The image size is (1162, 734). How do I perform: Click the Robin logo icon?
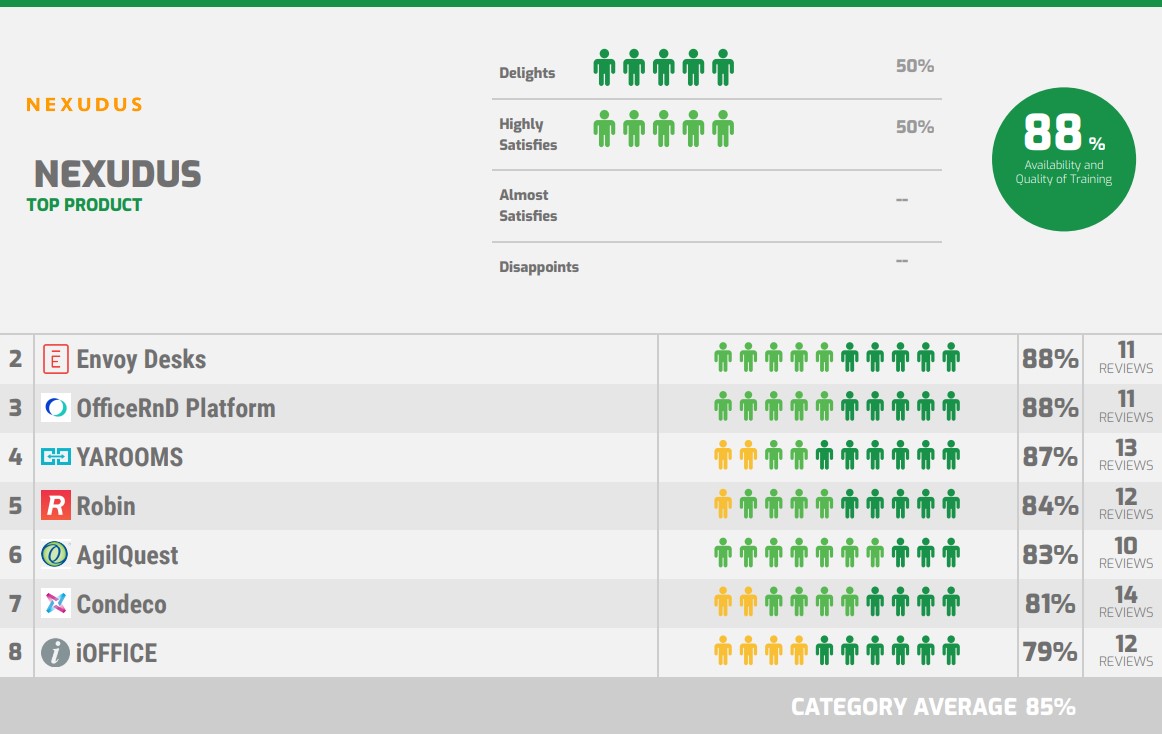[x=56, y=506]
